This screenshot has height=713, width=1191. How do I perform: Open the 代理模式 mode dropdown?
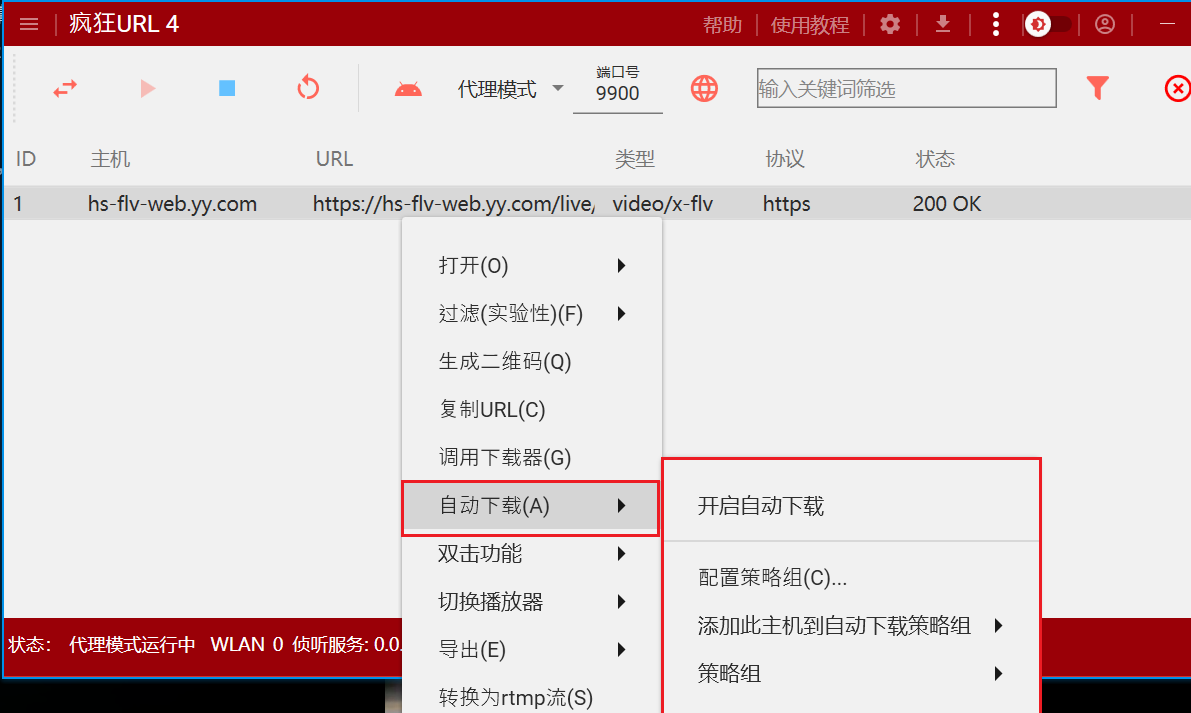(x=510, y=89)
